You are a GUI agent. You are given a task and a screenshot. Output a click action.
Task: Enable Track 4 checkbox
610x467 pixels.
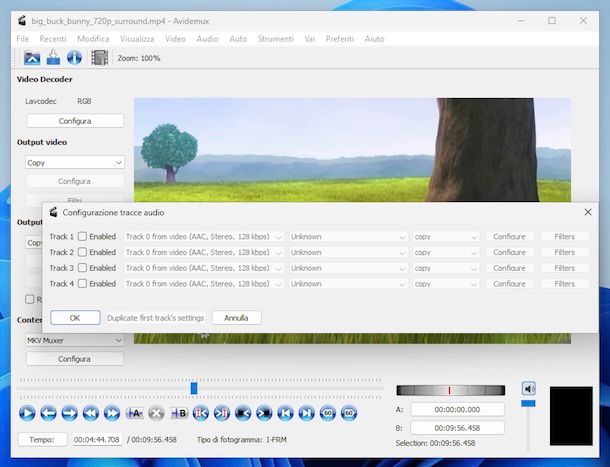pyautogui.click(x=82, y=284)
